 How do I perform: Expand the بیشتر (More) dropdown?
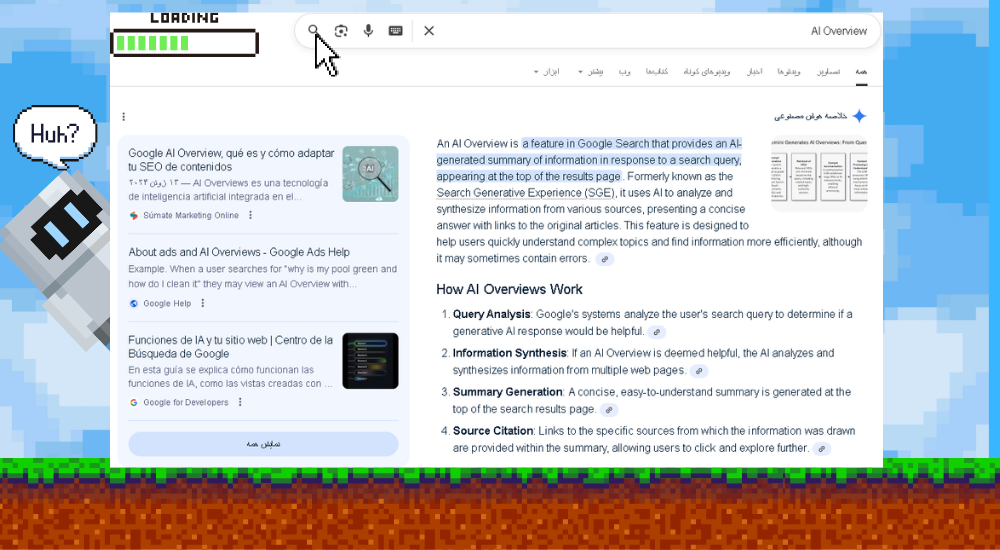coord(590,71)
